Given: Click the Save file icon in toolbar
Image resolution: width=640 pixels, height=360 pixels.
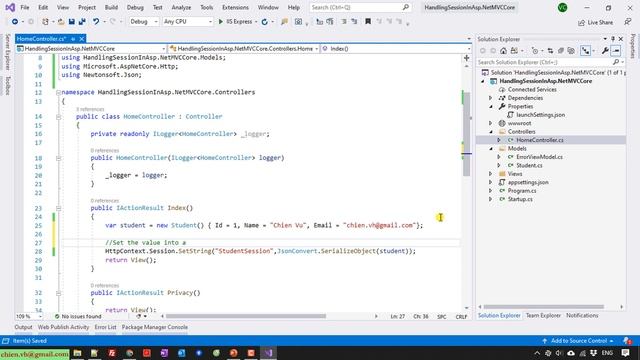Looking at the screenshot, I should point(72,22).
